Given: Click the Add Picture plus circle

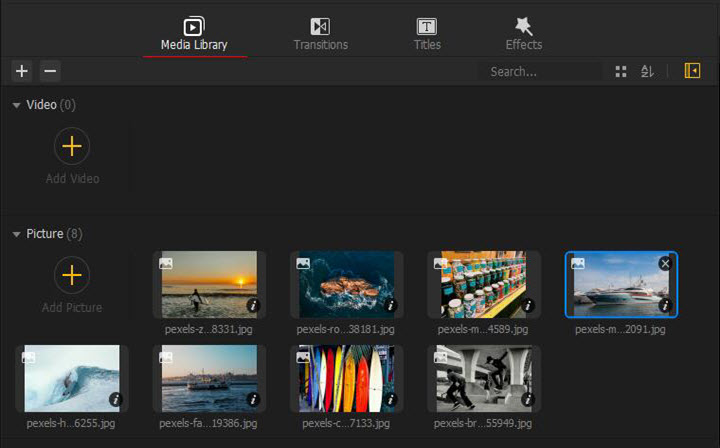Looking at the screenshot, I should click(72, 275).
